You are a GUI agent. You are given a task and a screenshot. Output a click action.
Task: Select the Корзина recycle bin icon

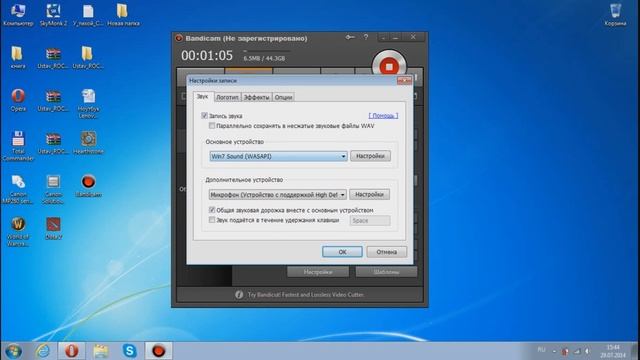click(x=616, y=15)
